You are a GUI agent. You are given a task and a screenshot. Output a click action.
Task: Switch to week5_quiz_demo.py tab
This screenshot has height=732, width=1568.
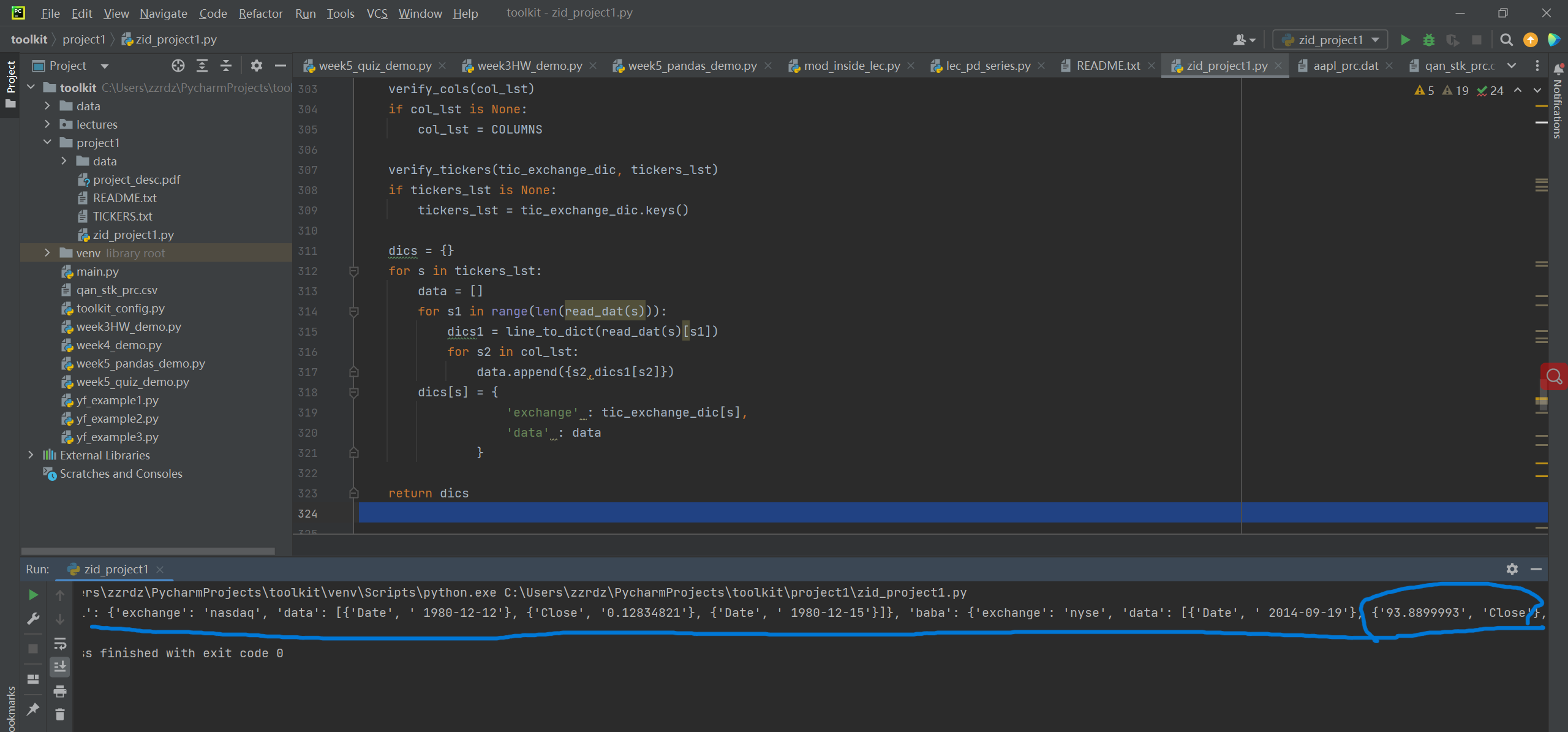click(375, 66)
